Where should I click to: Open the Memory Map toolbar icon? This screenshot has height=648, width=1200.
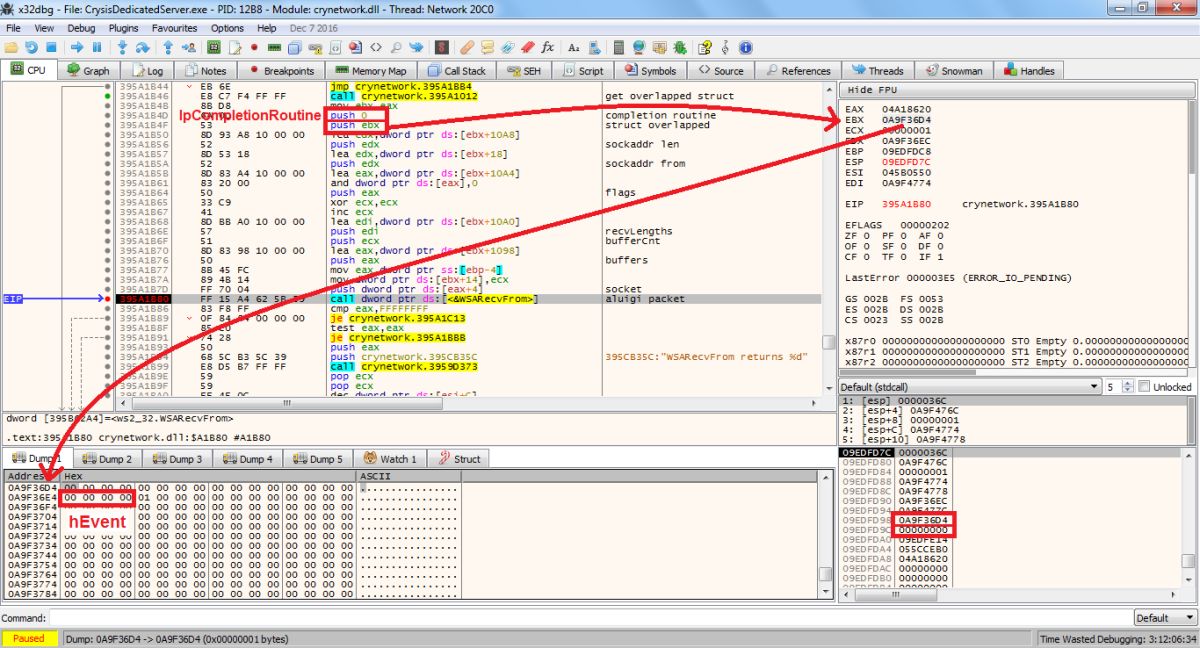point(274,47)
